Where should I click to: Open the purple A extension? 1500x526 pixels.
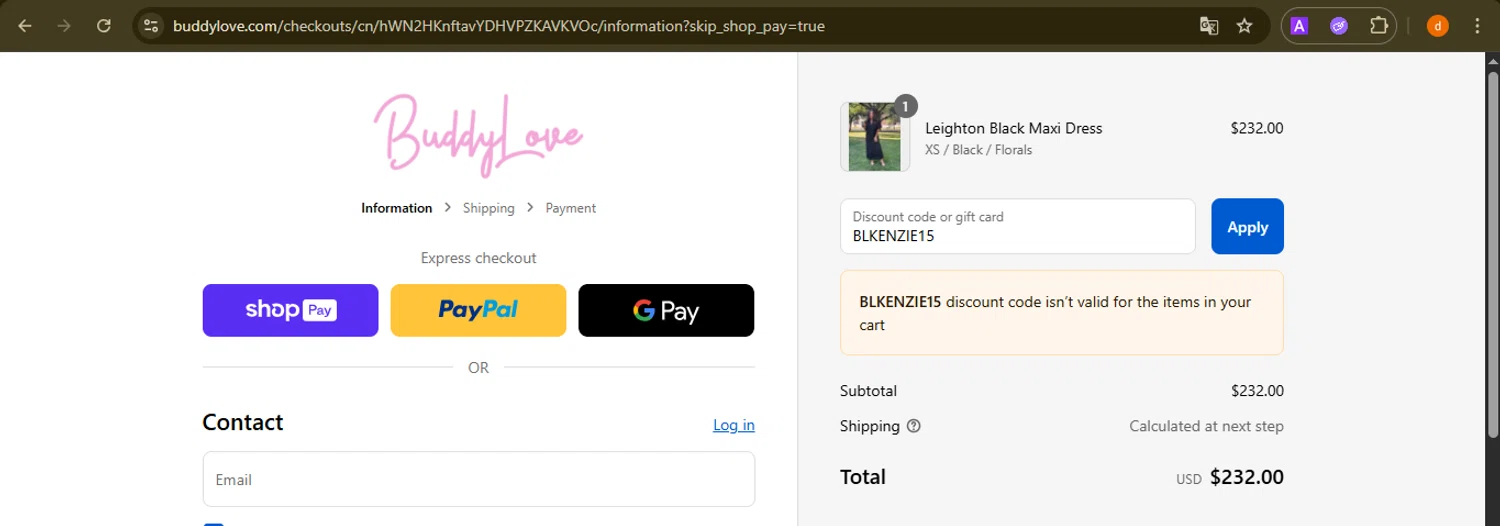click(x=1300, y=26)
